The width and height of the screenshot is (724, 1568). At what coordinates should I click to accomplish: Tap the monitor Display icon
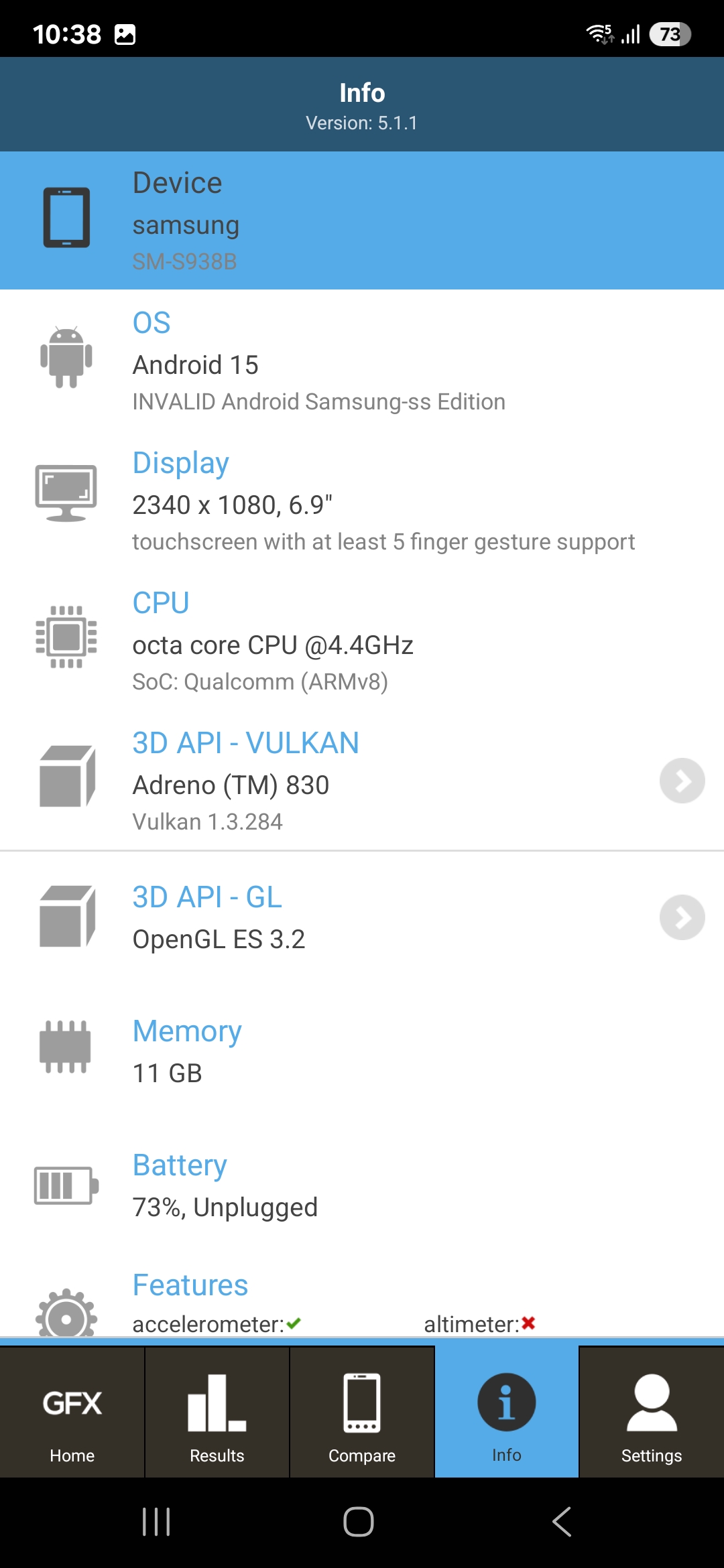[66, 493]
